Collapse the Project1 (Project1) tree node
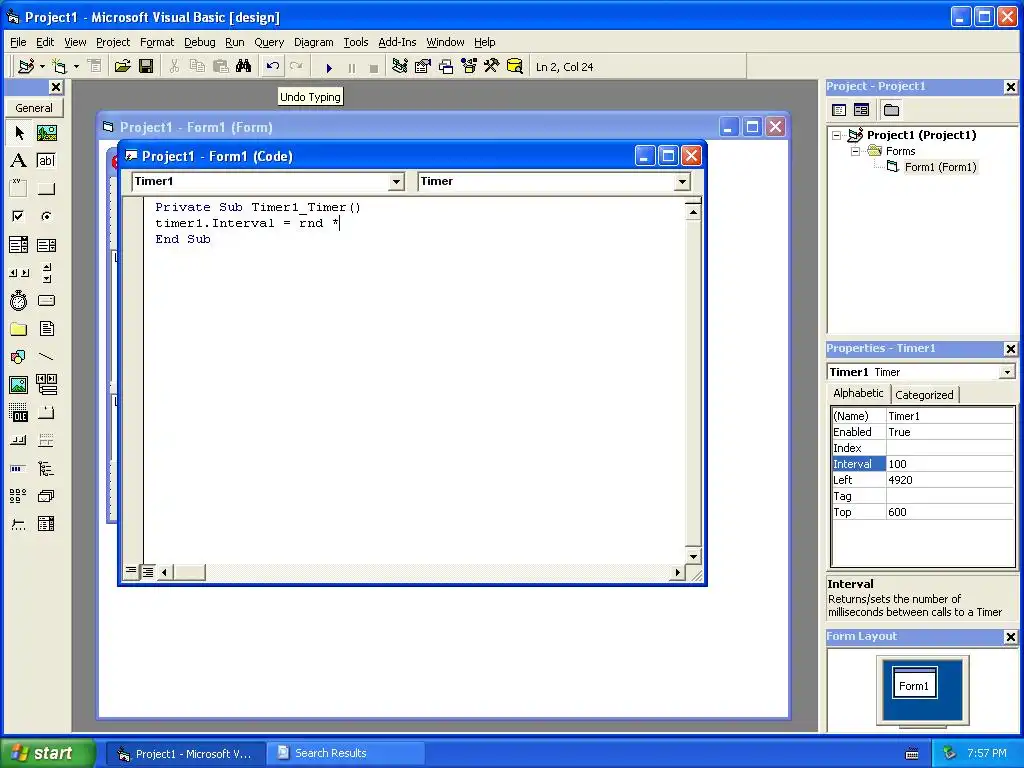Viewport: 1024px width, 768px height. click(837, 135)
